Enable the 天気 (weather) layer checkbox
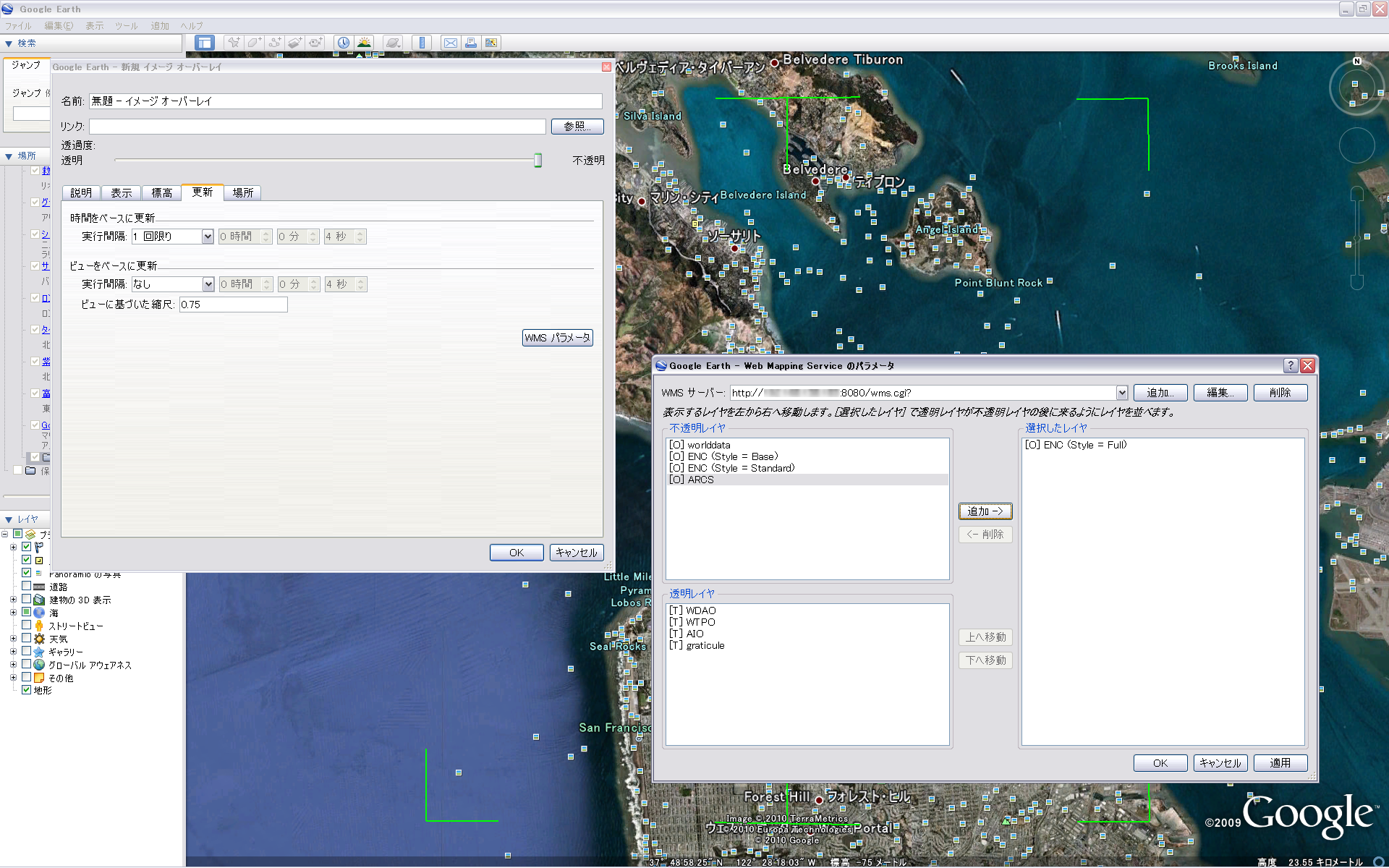 pos(27,639)
